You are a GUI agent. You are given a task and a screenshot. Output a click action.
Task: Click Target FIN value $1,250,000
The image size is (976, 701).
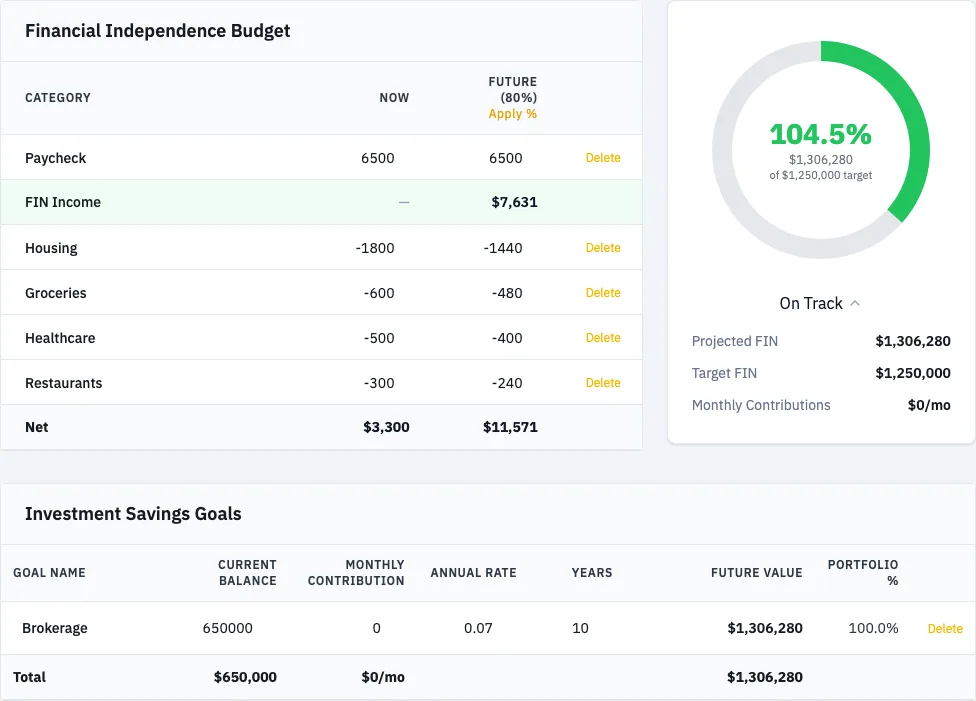click(x=913, y=373)
